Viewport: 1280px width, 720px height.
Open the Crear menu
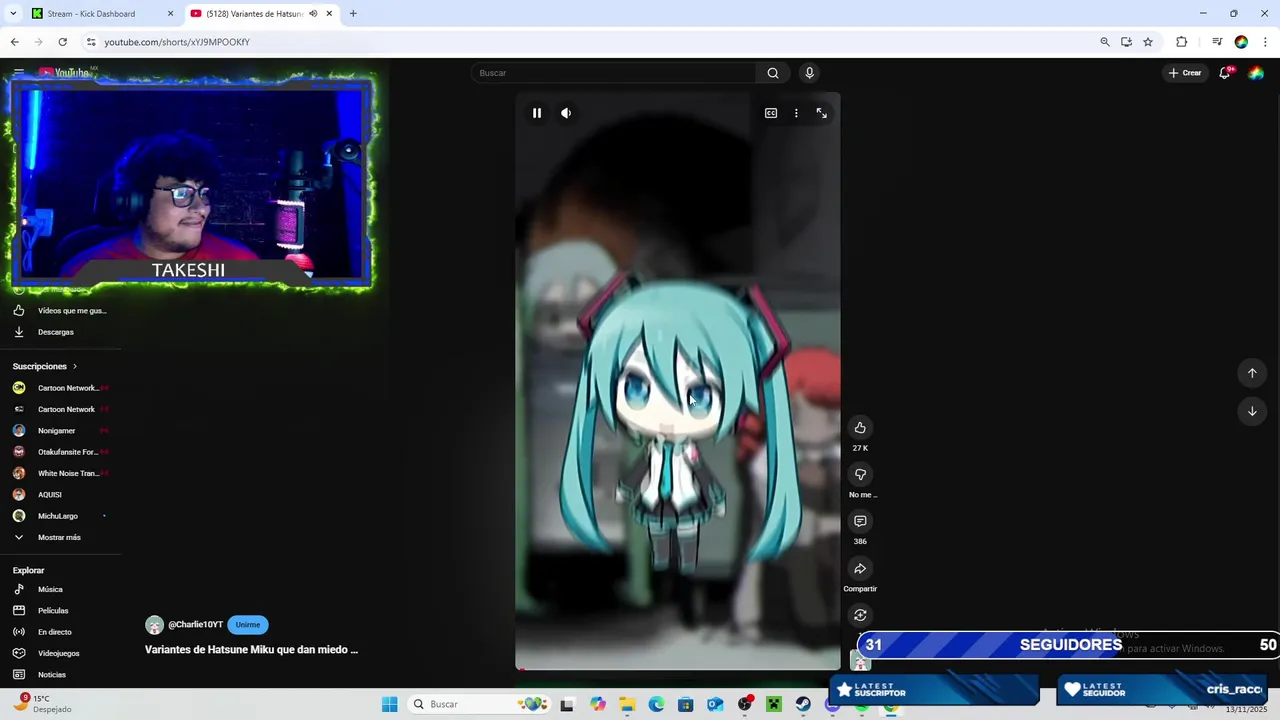pos(1185,73)
